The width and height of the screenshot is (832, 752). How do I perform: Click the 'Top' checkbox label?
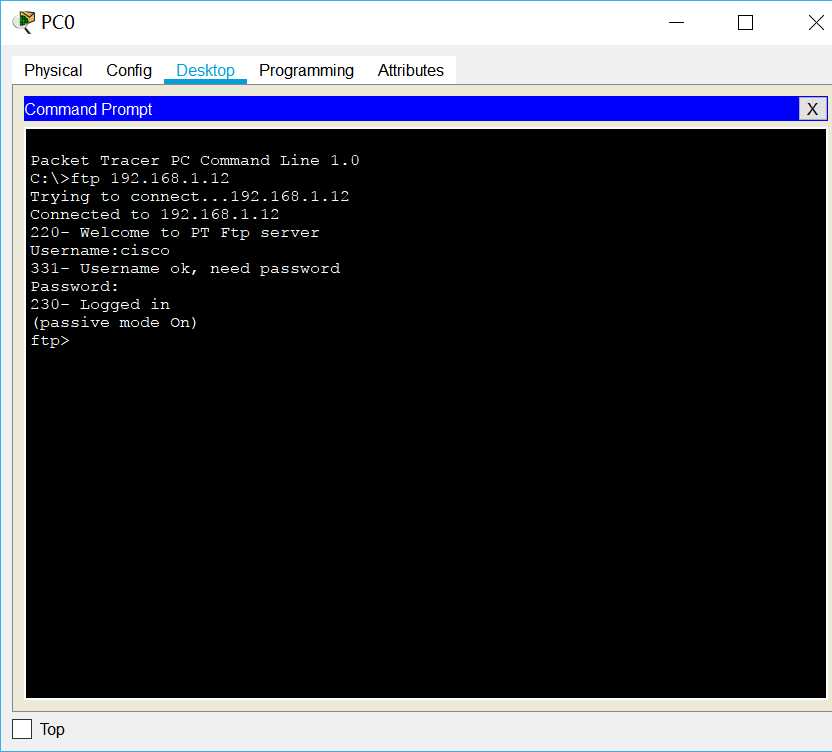(x=52, y=729)
